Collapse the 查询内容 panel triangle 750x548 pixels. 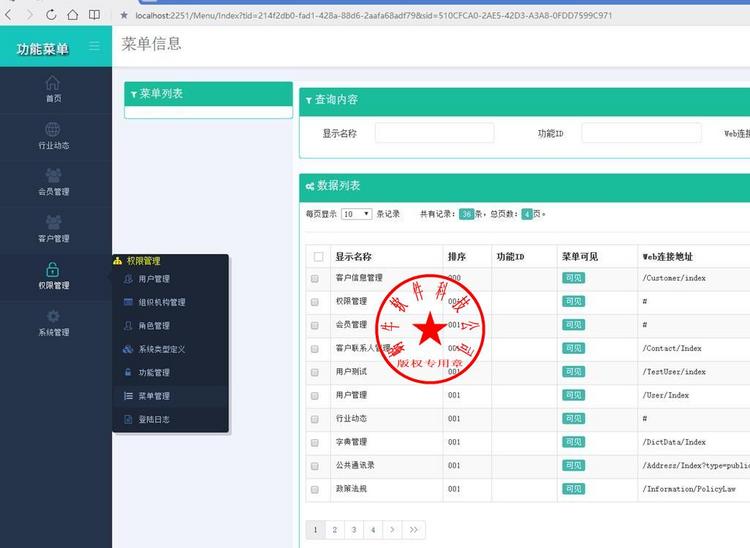tap(309, 100)
